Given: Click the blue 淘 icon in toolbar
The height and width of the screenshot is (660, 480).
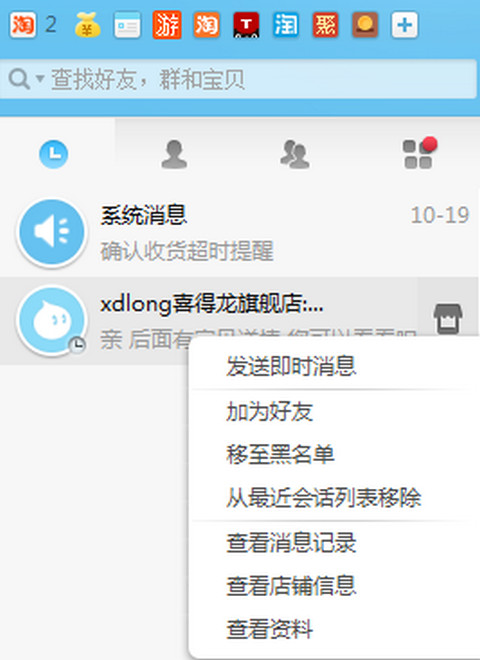Looking at the screenshot, I should click(286, 25).
